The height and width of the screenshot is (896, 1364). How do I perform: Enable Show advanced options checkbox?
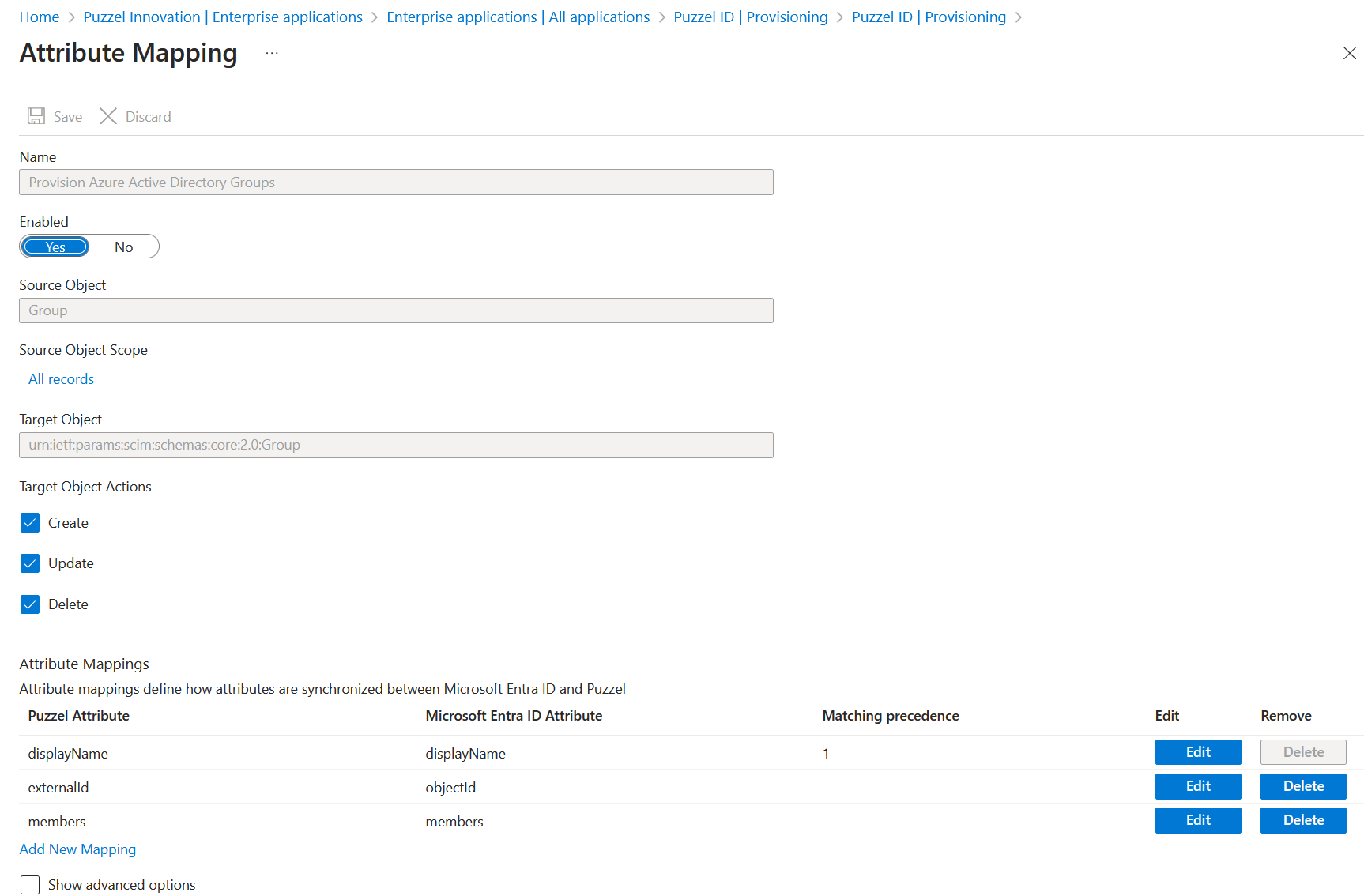point(30,885)
